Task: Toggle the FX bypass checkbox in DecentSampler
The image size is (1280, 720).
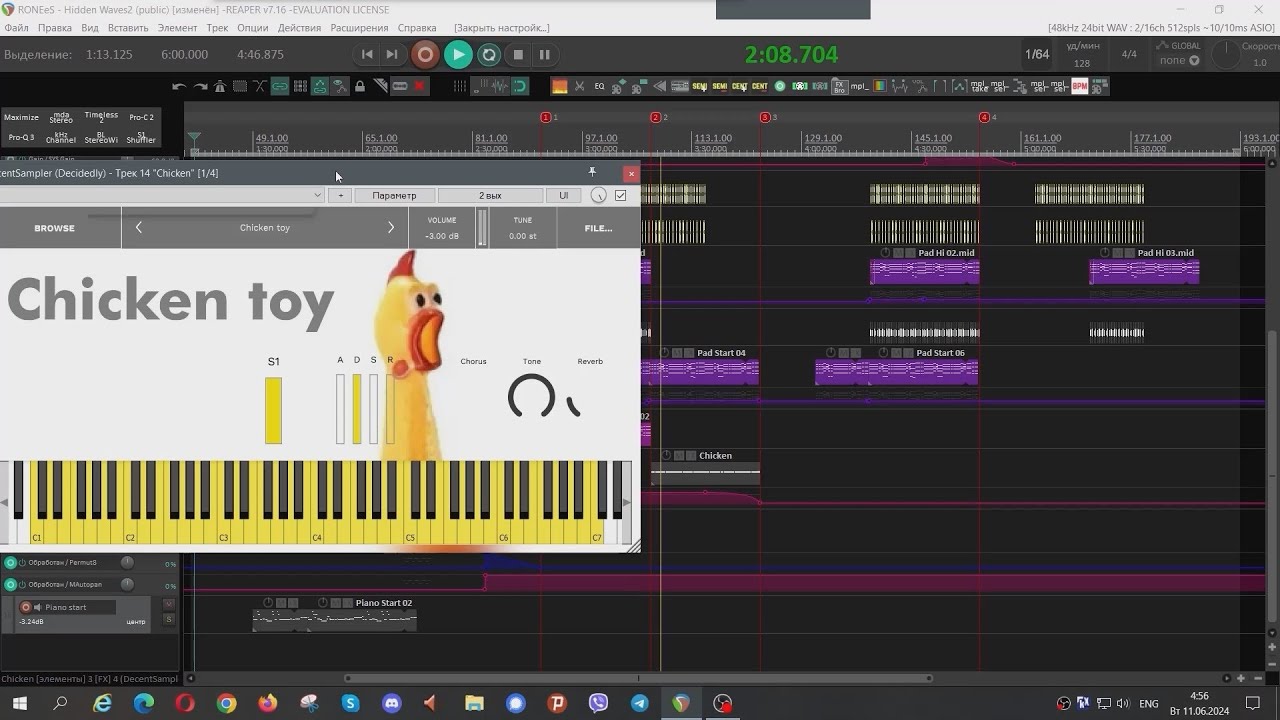Action: [620, 195]
